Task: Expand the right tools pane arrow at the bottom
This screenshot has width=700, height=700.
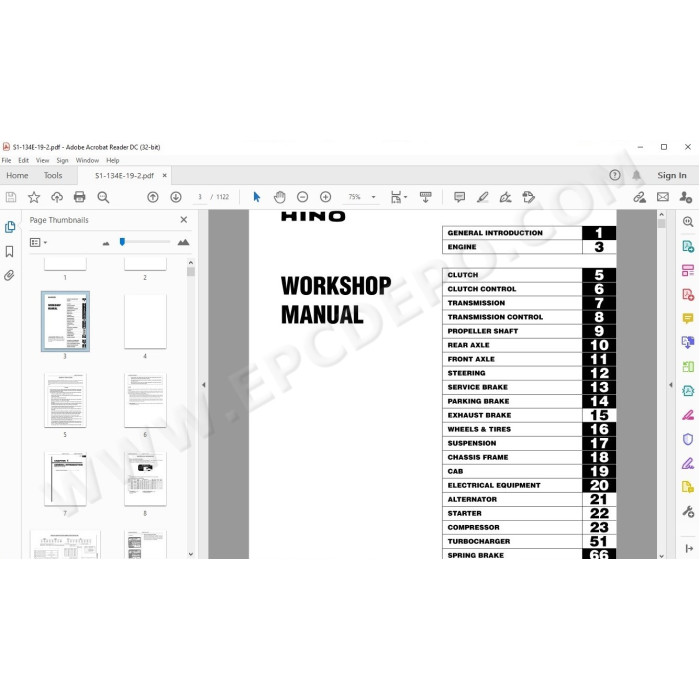Action: click(689, 548)
